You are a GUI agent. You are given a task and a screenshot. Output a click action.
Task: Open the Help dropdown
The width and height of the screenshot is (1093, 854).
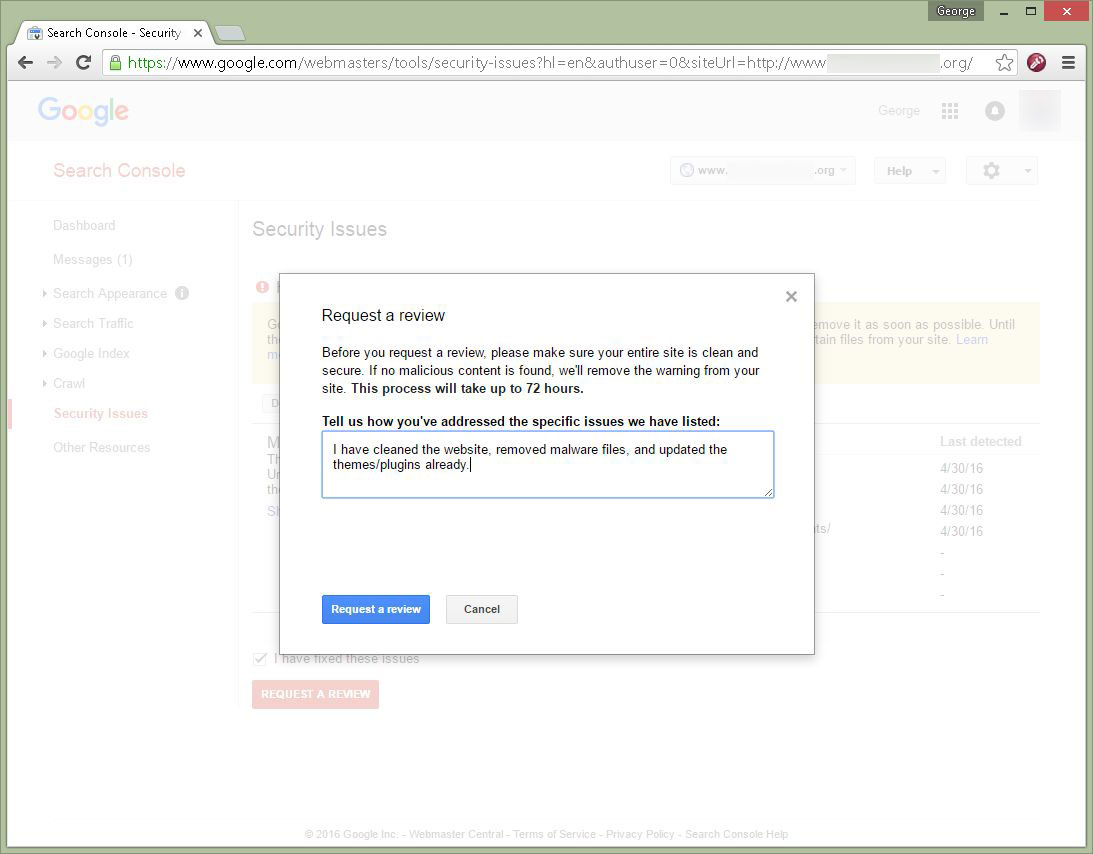(x=910, y=171)
